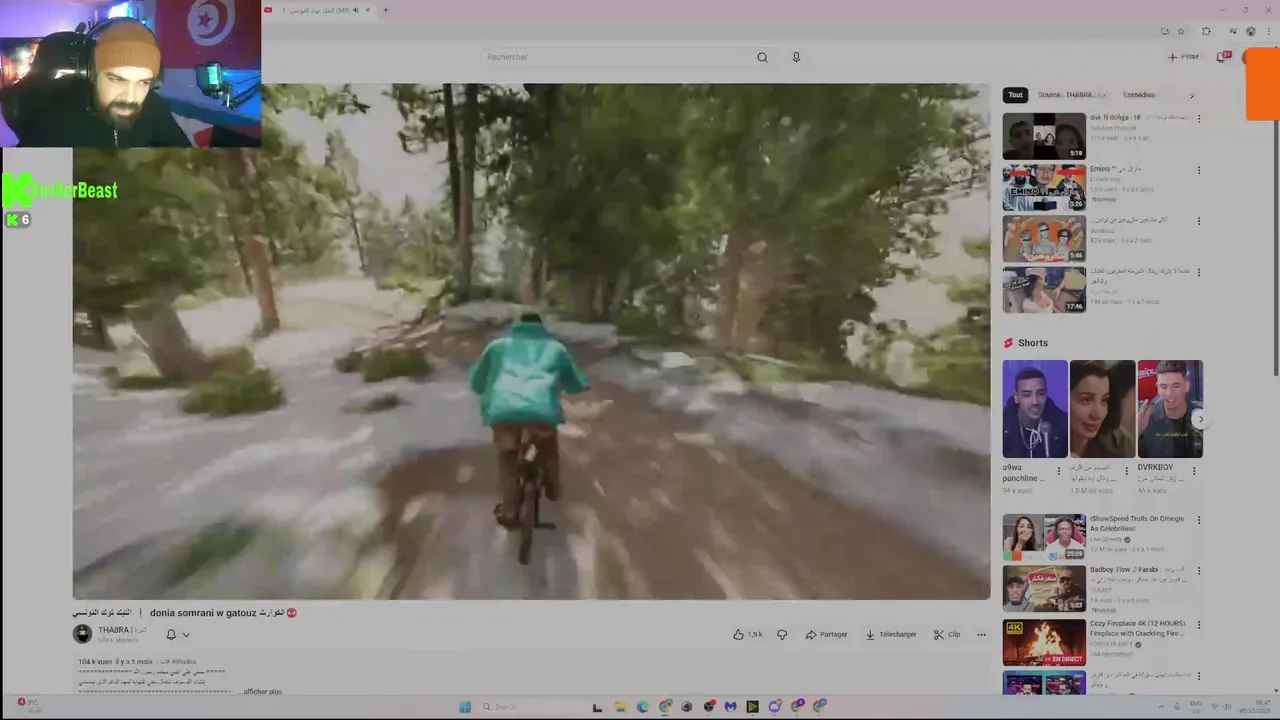Screen dimensions: 1280x720
Task: Click the main video player
Action: click(531, 341)
